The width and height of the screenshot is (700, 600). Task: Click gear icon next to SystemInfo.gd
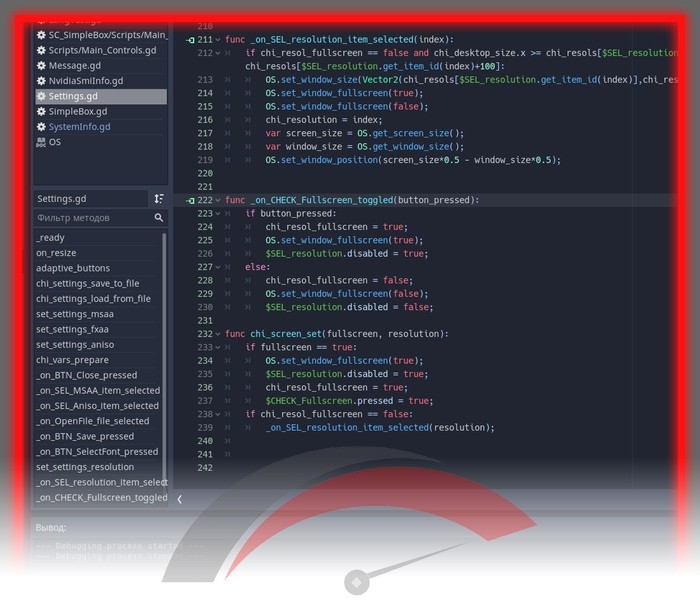pos(41,127)
